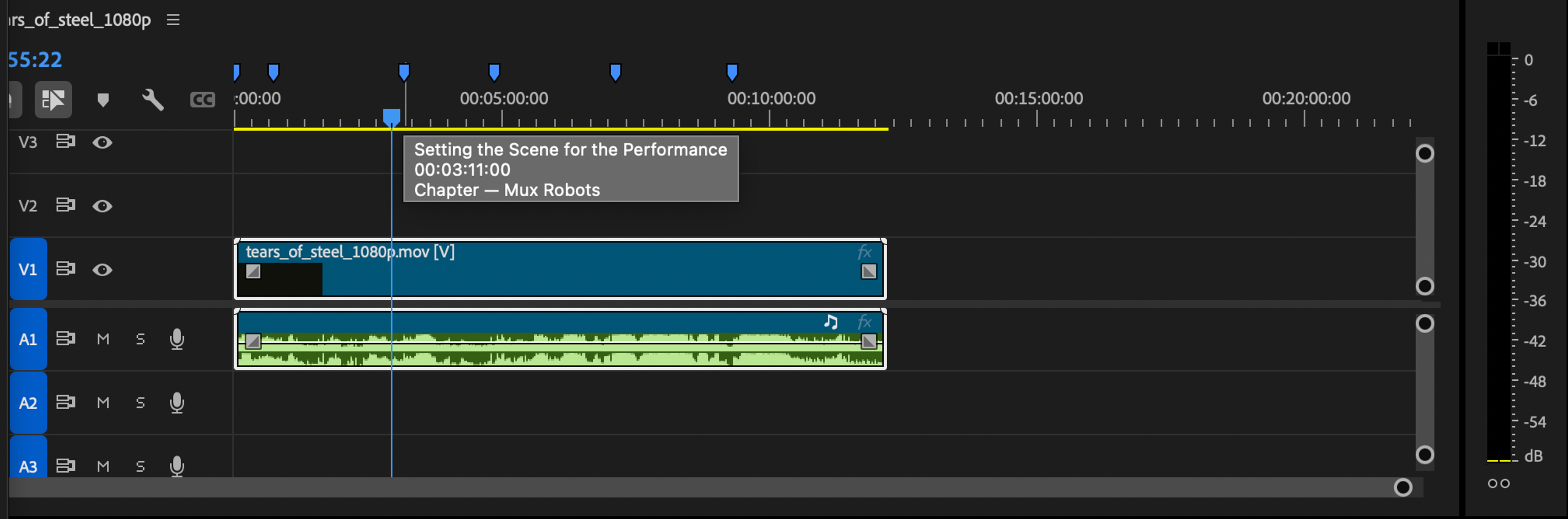Toggle the closed captions CC button

[x=203, y=100]
